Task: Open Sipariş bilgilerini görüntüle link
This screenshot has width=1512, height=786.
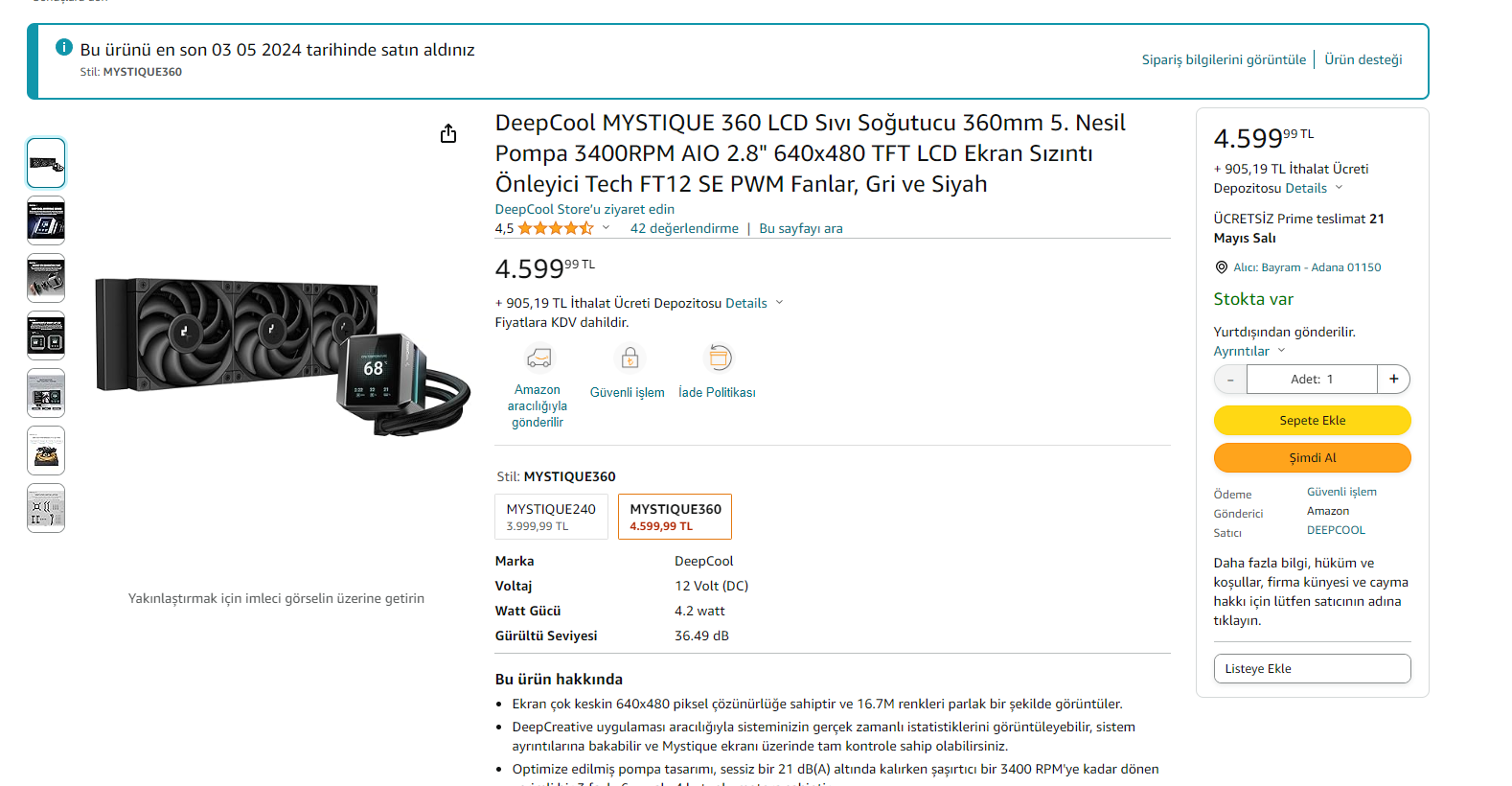Action: (1224, 59)
